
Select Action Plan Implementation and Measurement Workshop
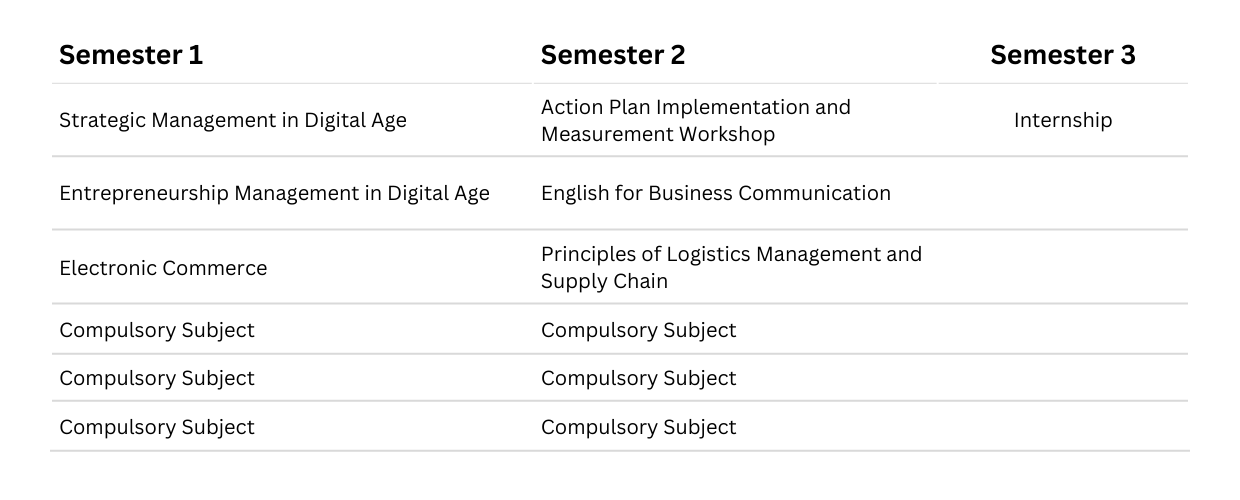pyautogui.click(x=696, y=120)
